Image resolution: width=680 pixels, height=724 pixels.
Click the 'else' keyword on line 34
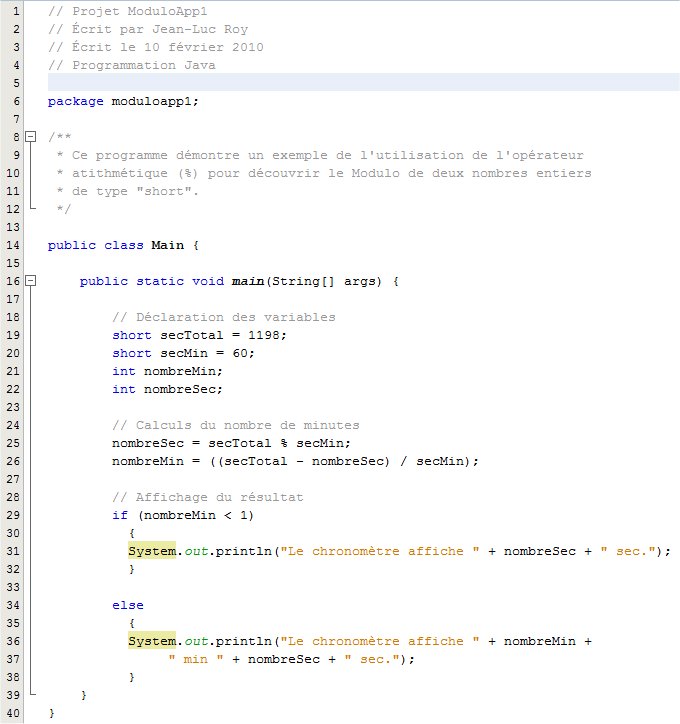(x=128, y=605)
